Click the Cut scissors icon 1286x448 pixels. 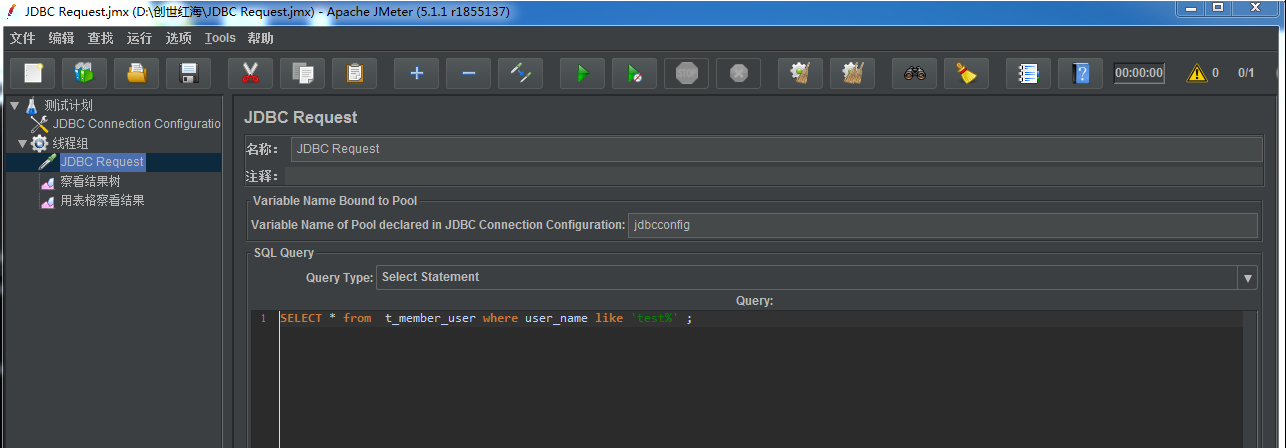pos(250,73)
